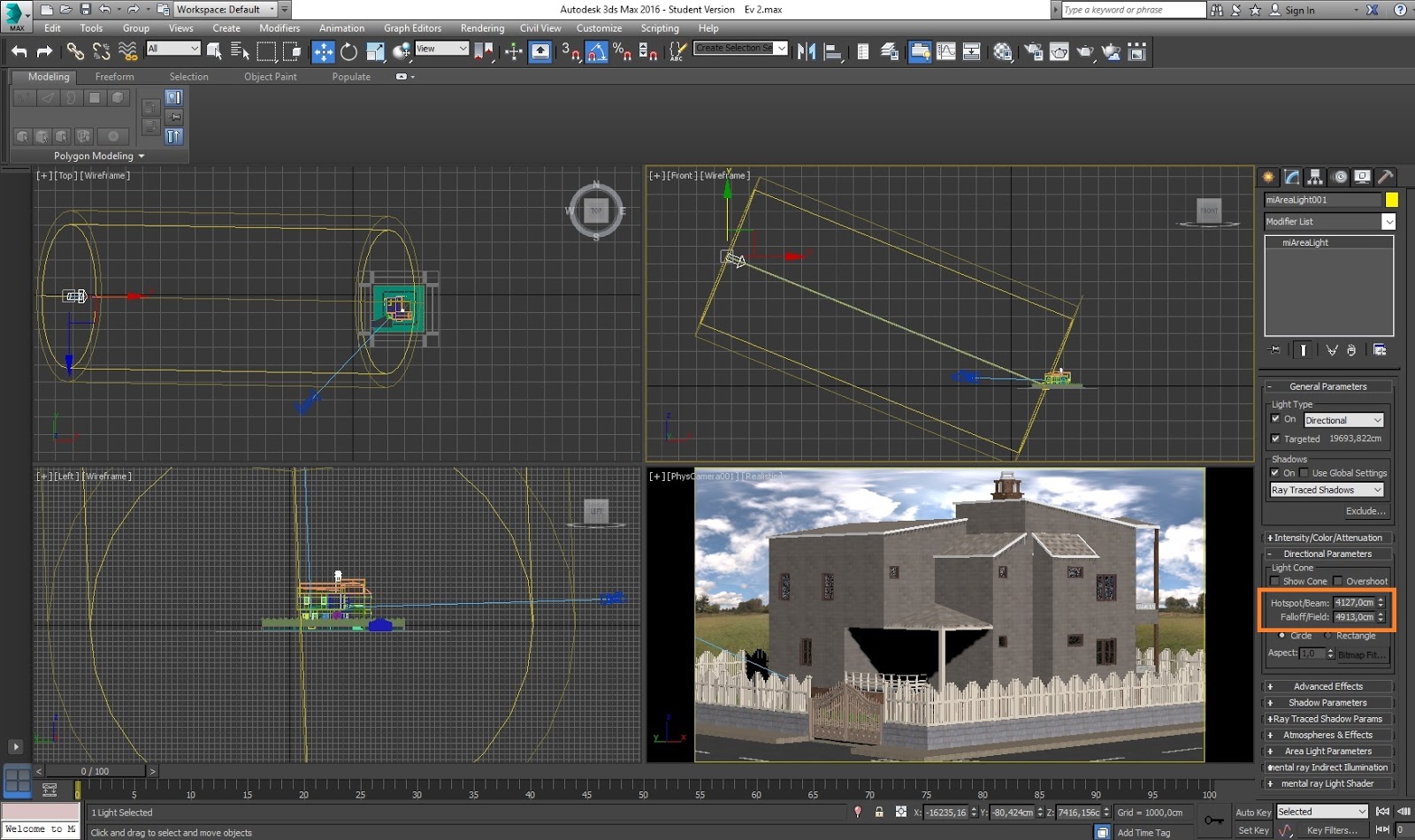Switch to the Hierarchy command panel
The image size is (1415, 840).
click(1315, 177)
